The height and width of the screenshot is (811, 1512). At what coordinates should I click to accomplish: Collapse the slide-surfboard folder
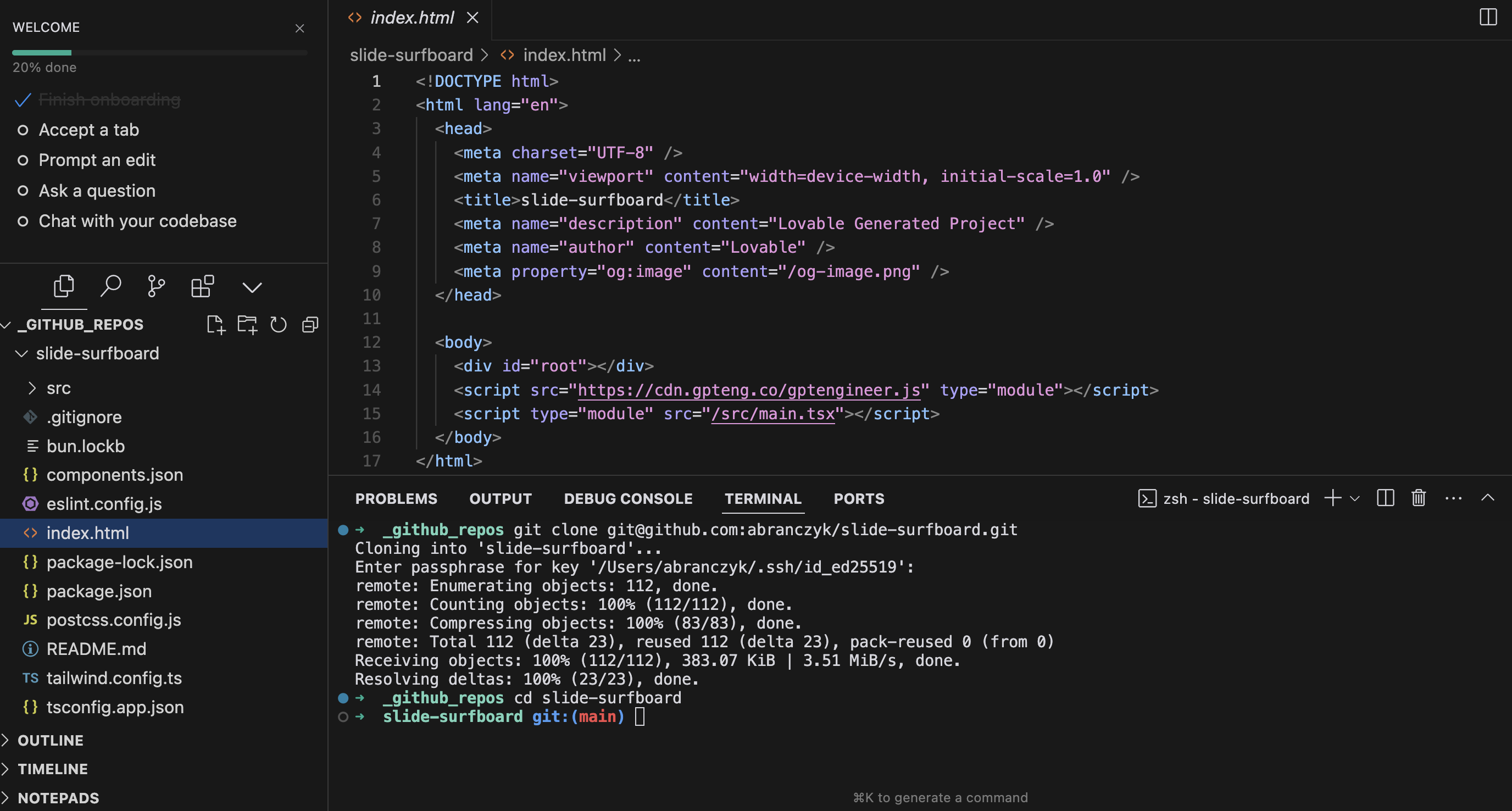pos(22,353)
